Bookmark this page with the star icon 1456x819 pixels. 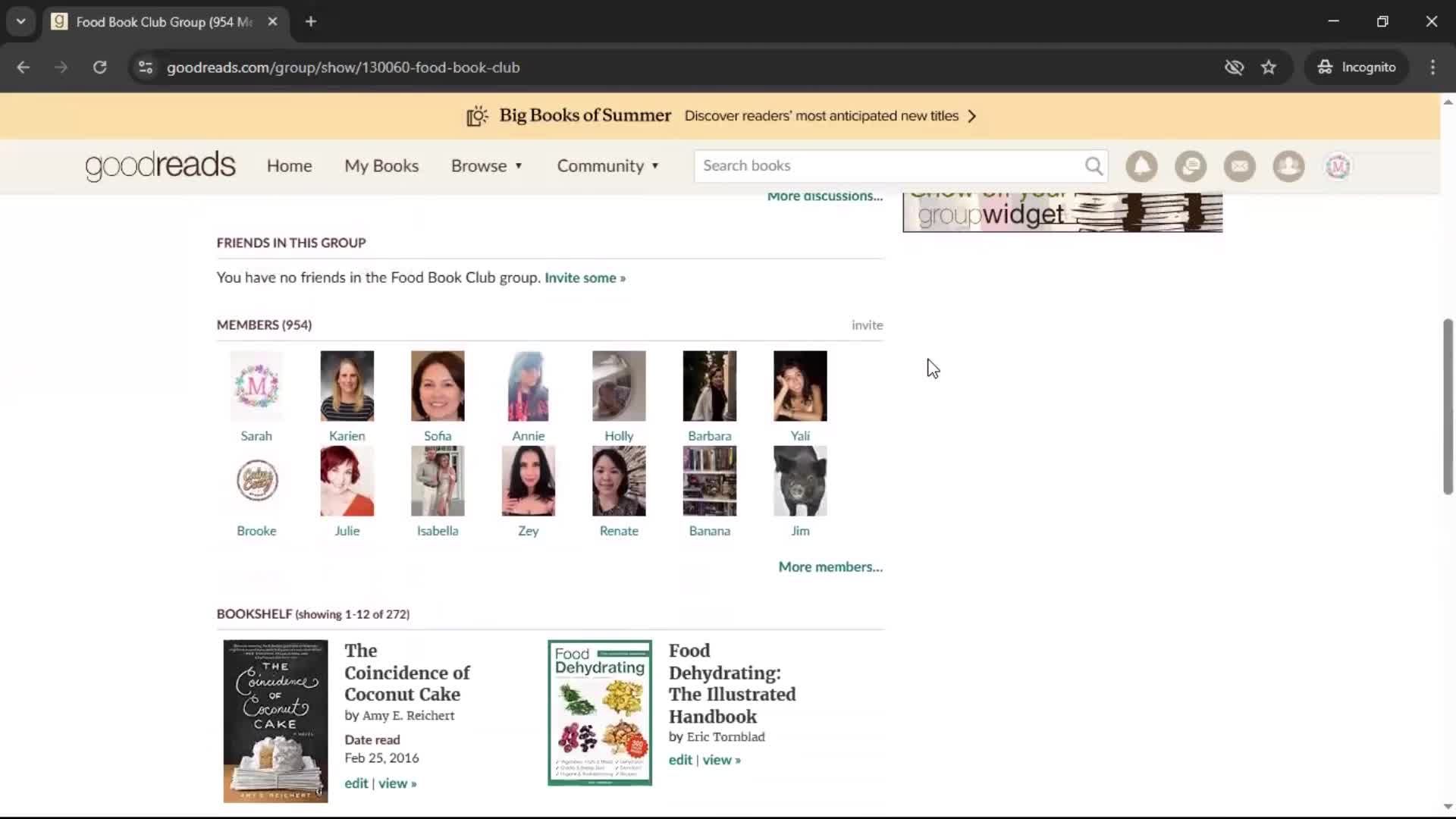point(1269,67)
